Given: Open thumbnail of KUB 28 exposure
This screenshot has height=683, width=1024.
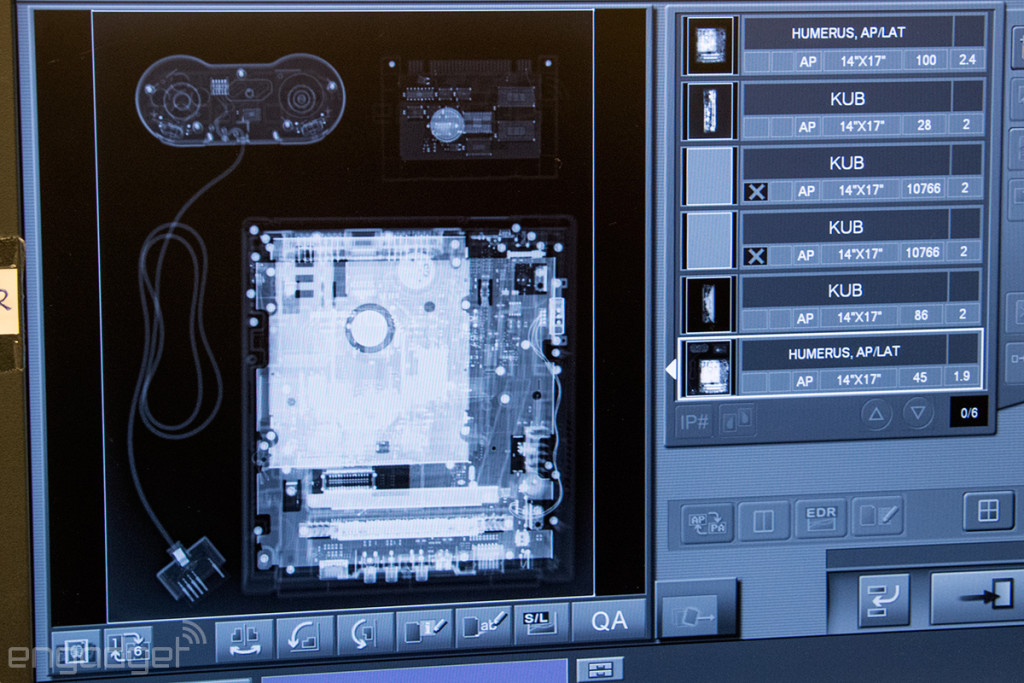Looking at the screenshot, I should click(x=710, y=110).
